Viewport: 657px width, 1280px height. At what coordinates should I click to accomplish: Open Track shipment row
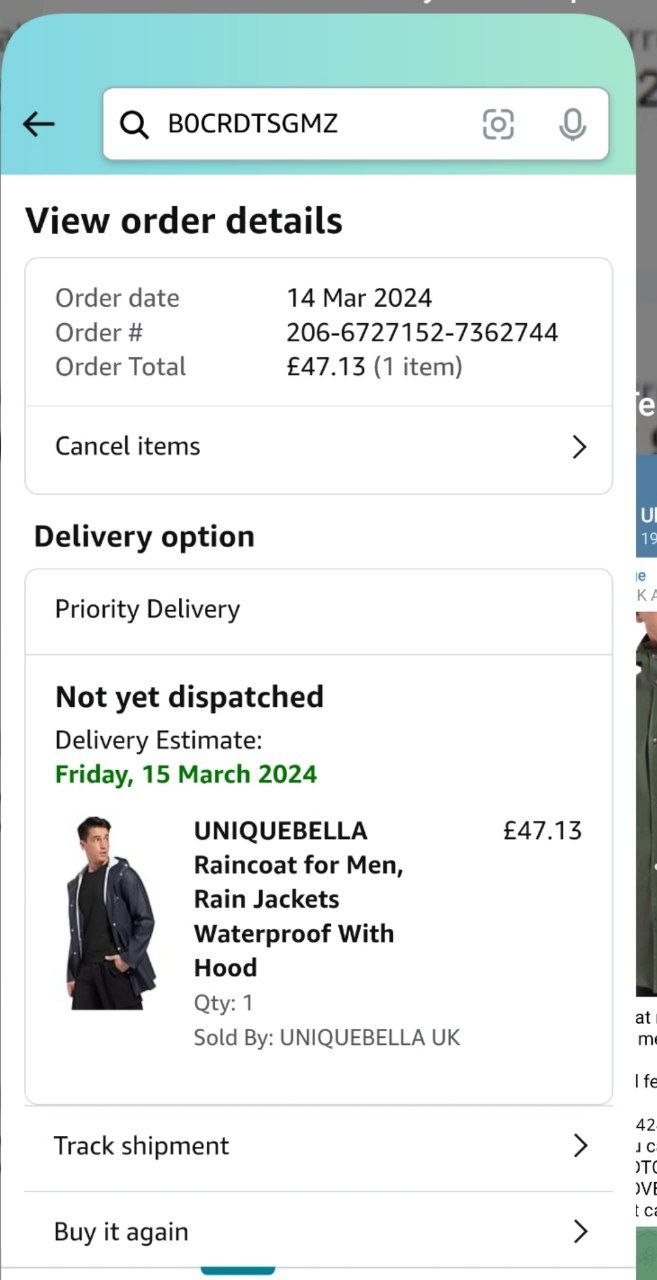pyautogui.click(x=318, y=1146)
